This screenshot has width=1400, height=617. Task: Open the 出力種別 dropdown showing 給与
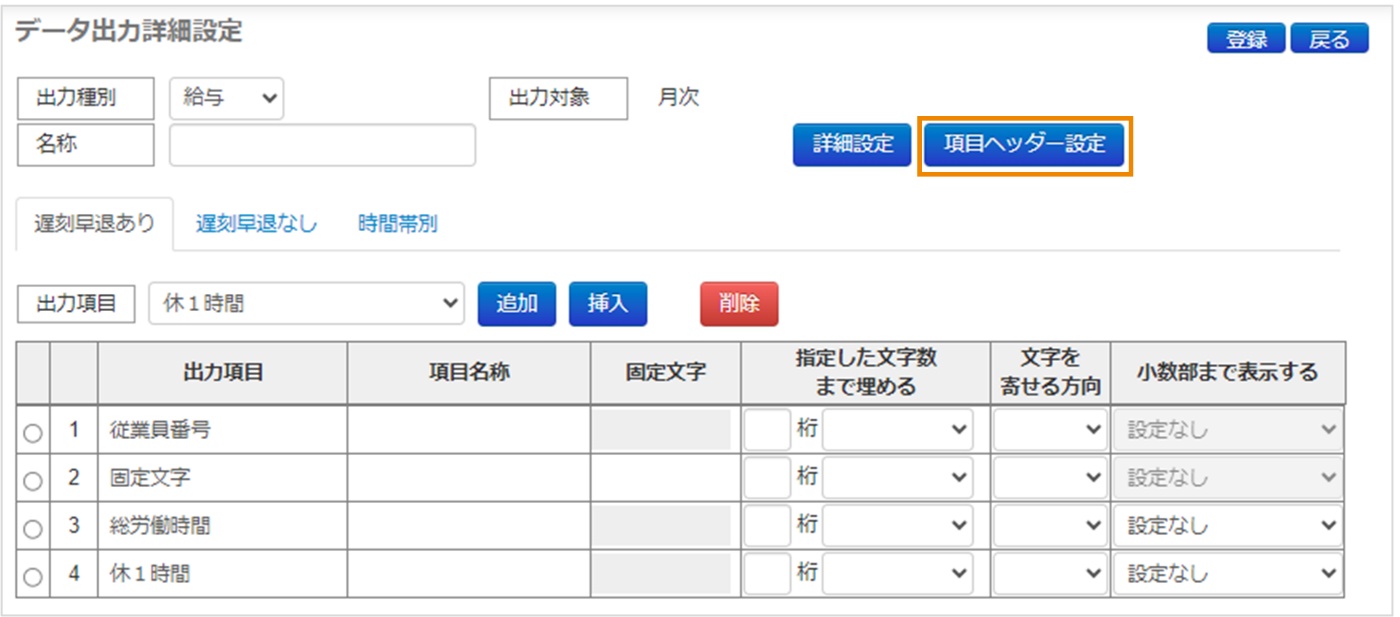click(x=227, y=98)
